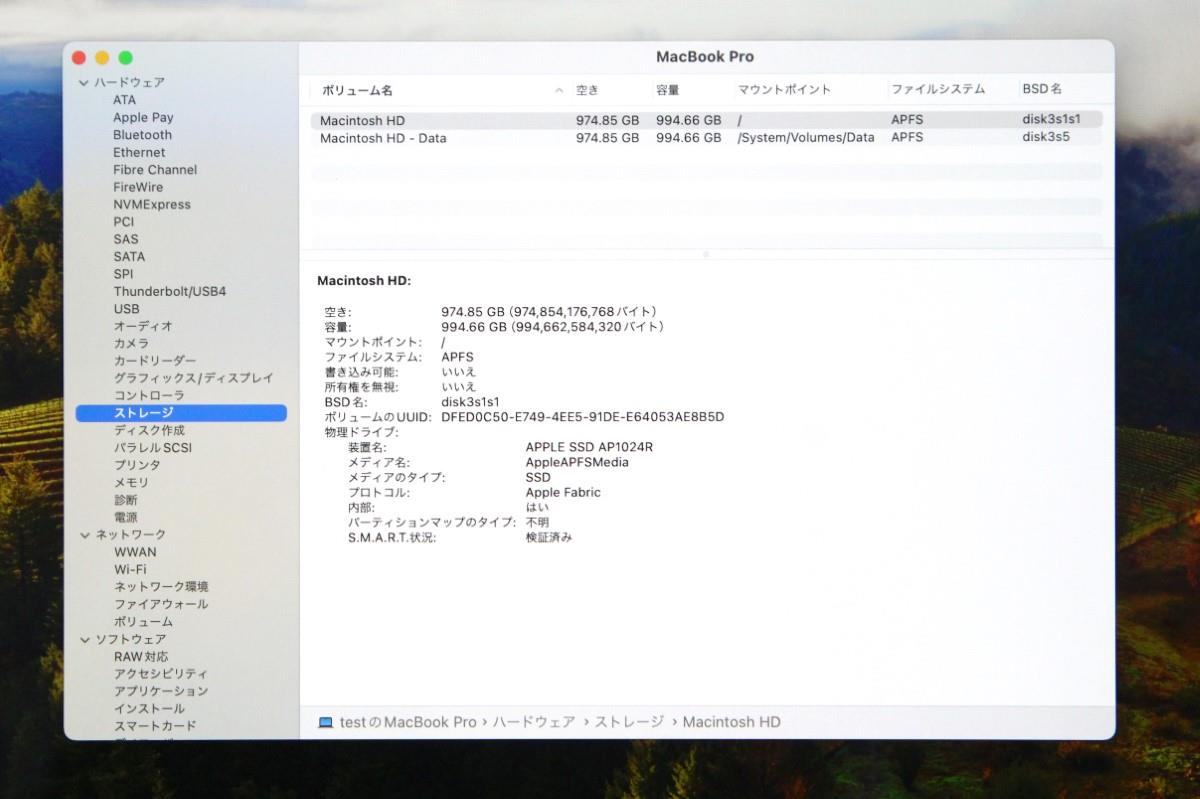Sort by マウントポイント column header
Viewport: 1200px width, 799px height.
(784, 90)
